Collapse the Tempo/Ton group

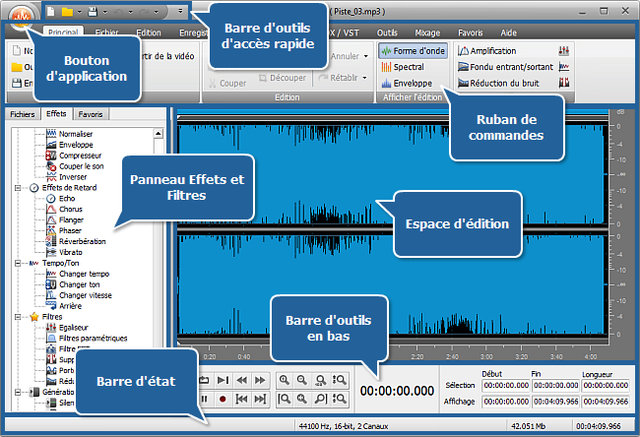[x=18, y=263]
